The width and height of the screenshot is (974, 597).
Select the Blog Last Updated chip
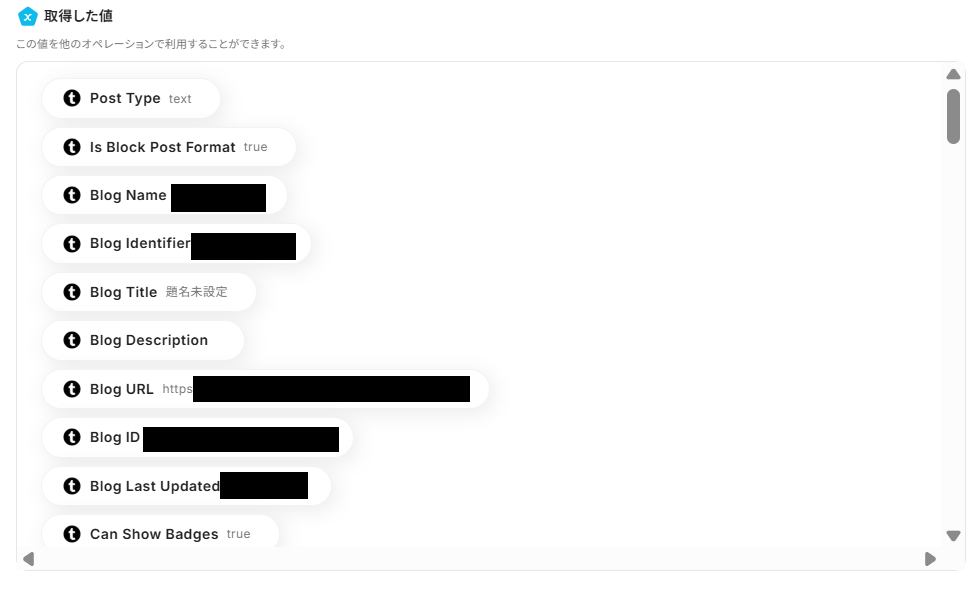coord(186,486)
